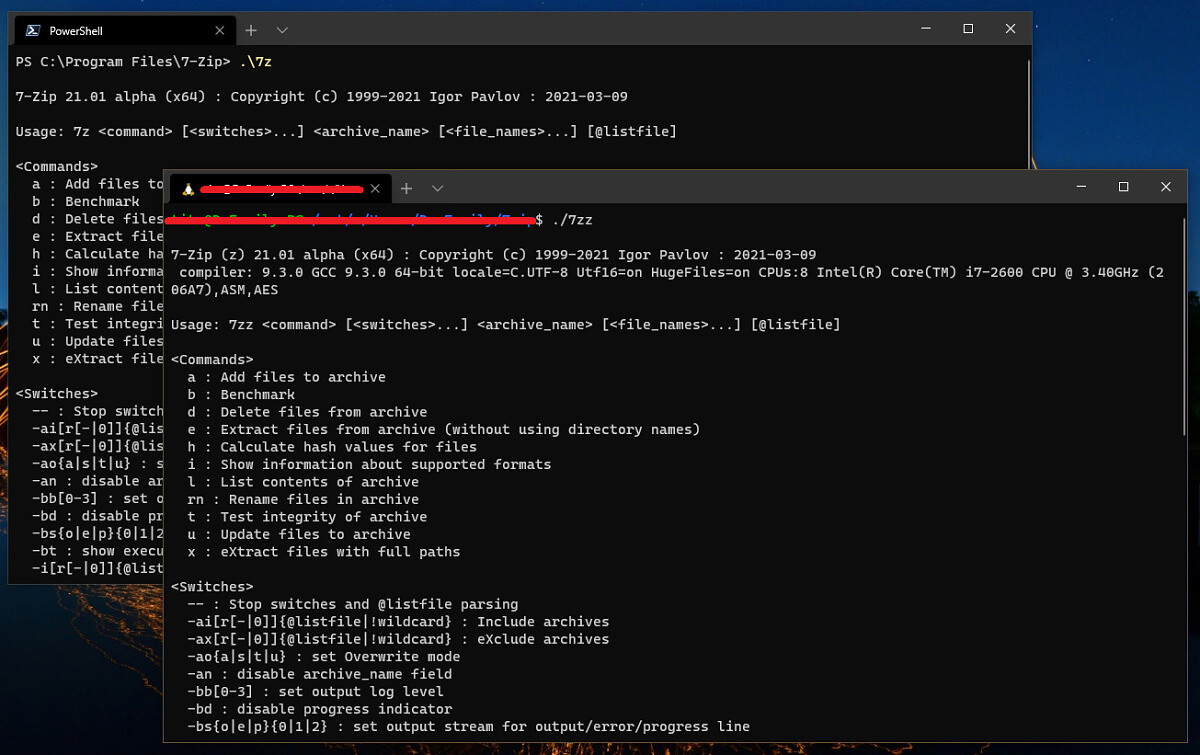Click 'h : Calculate hash values for files'
Screen dimensions: 1200x755
point(332,447)
